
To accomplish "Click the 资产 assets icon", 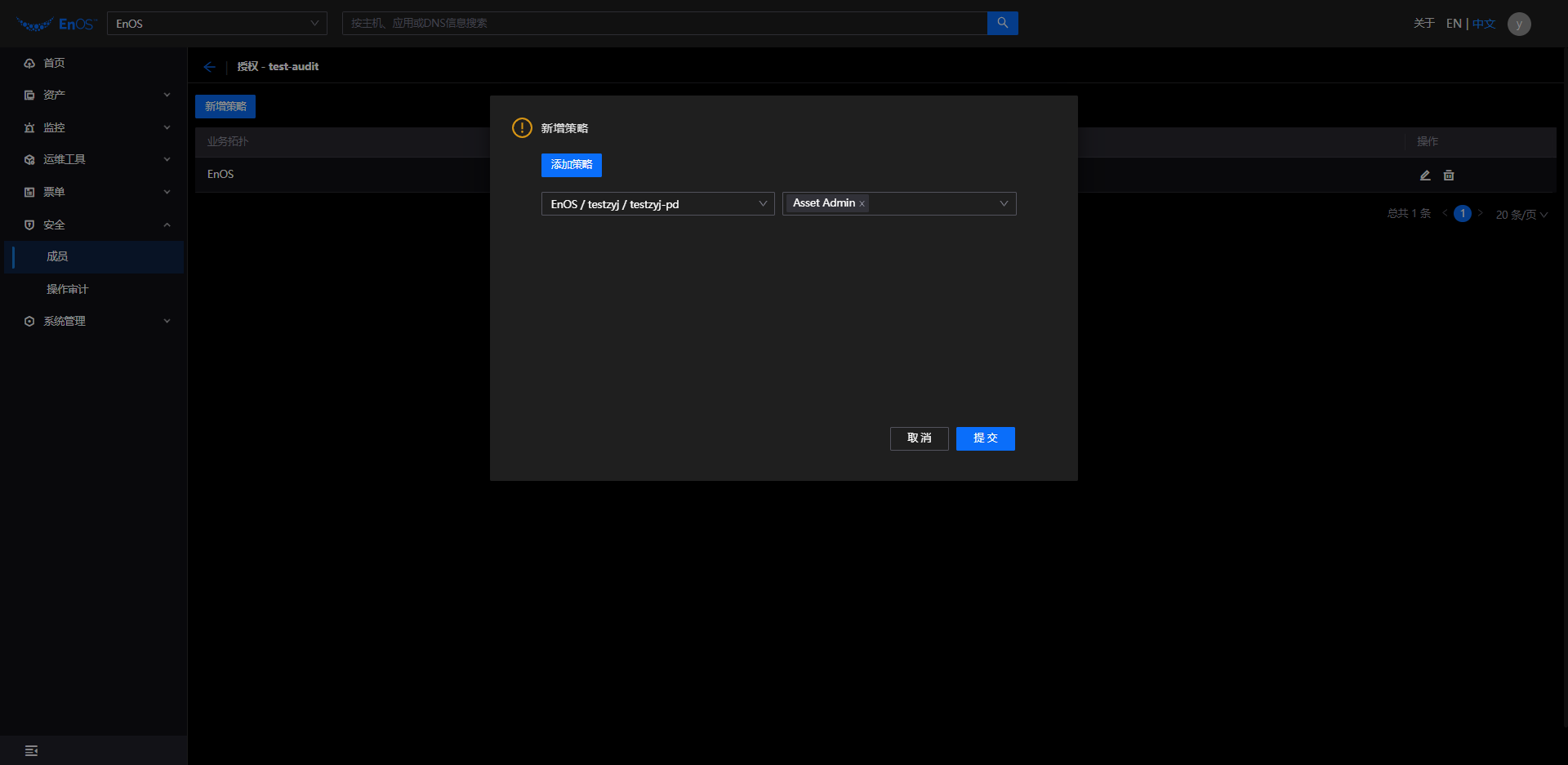I will pos(29,95).
